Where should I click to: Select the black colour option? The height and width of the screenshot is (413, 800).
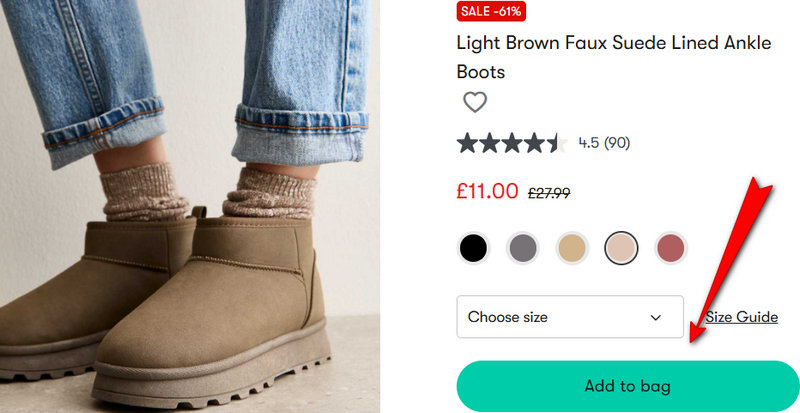point(473,247)
